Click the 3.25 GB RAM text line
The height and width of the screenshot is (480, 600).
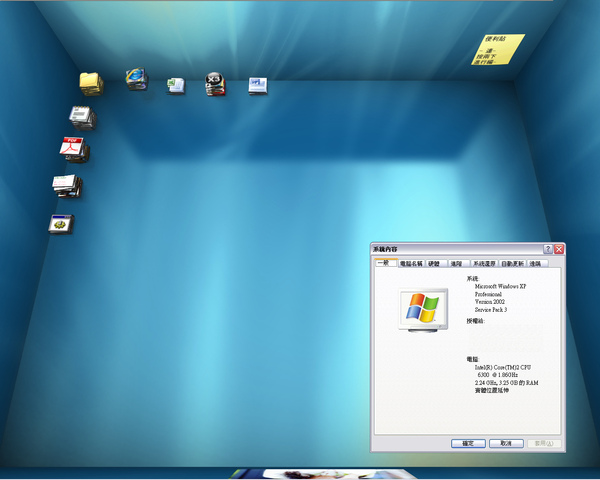tap(507, 382)
